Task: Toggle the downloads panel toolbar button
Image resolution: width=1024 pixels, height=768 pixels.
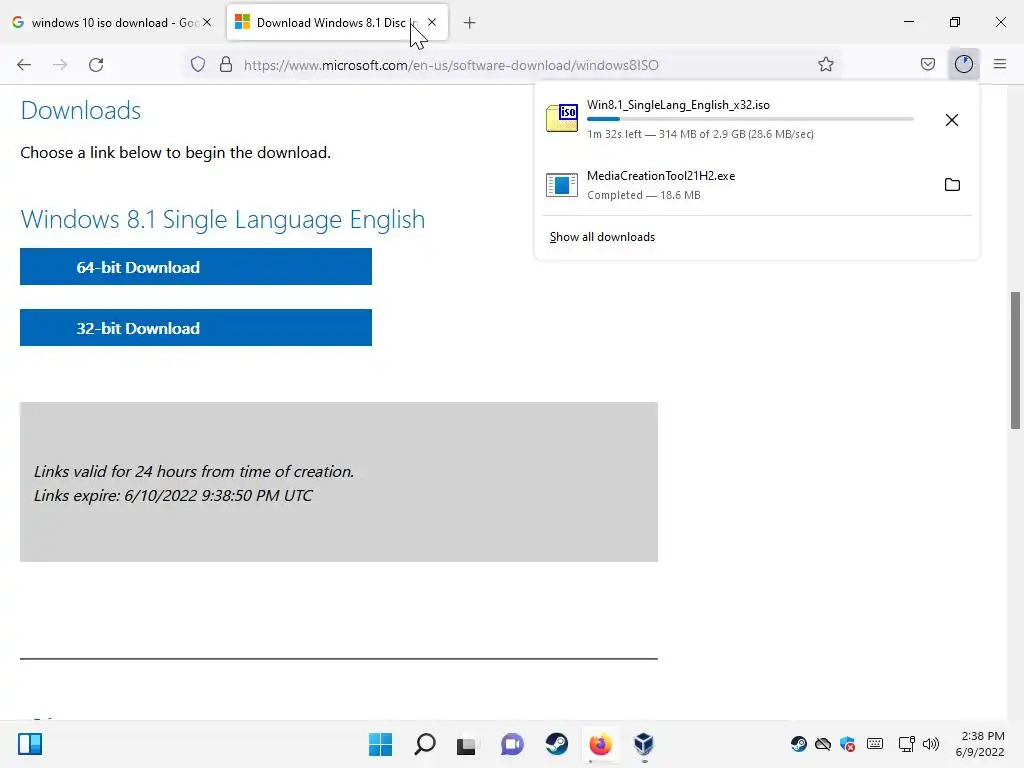Action: coord(963,64)
